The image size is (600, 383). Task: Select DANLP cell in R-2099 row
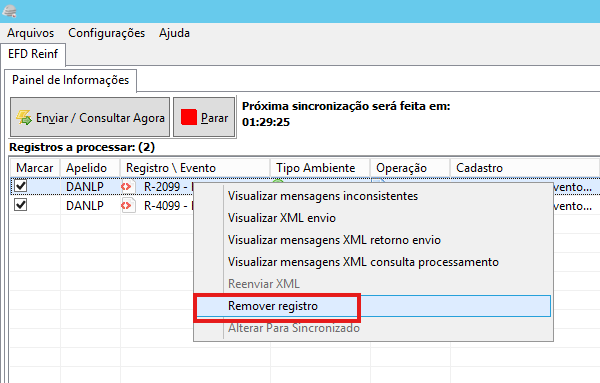coord(85,187)
